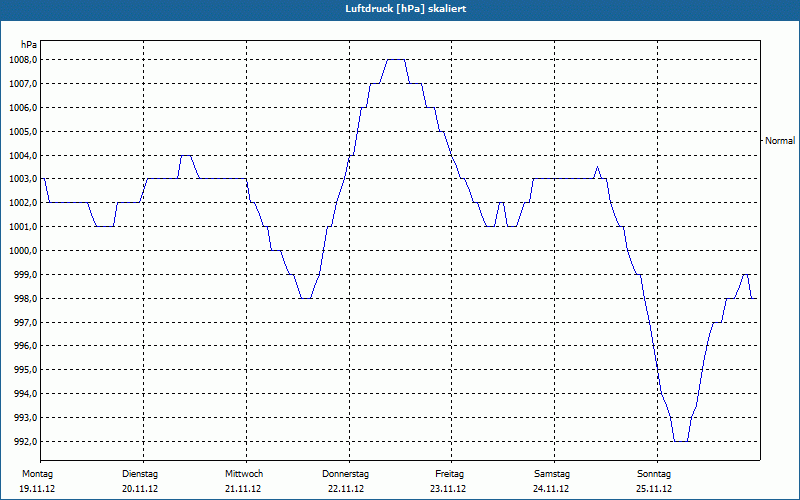Click the 1002,0 axis value
Screen dimensions: 800x500
pos(23,203)
